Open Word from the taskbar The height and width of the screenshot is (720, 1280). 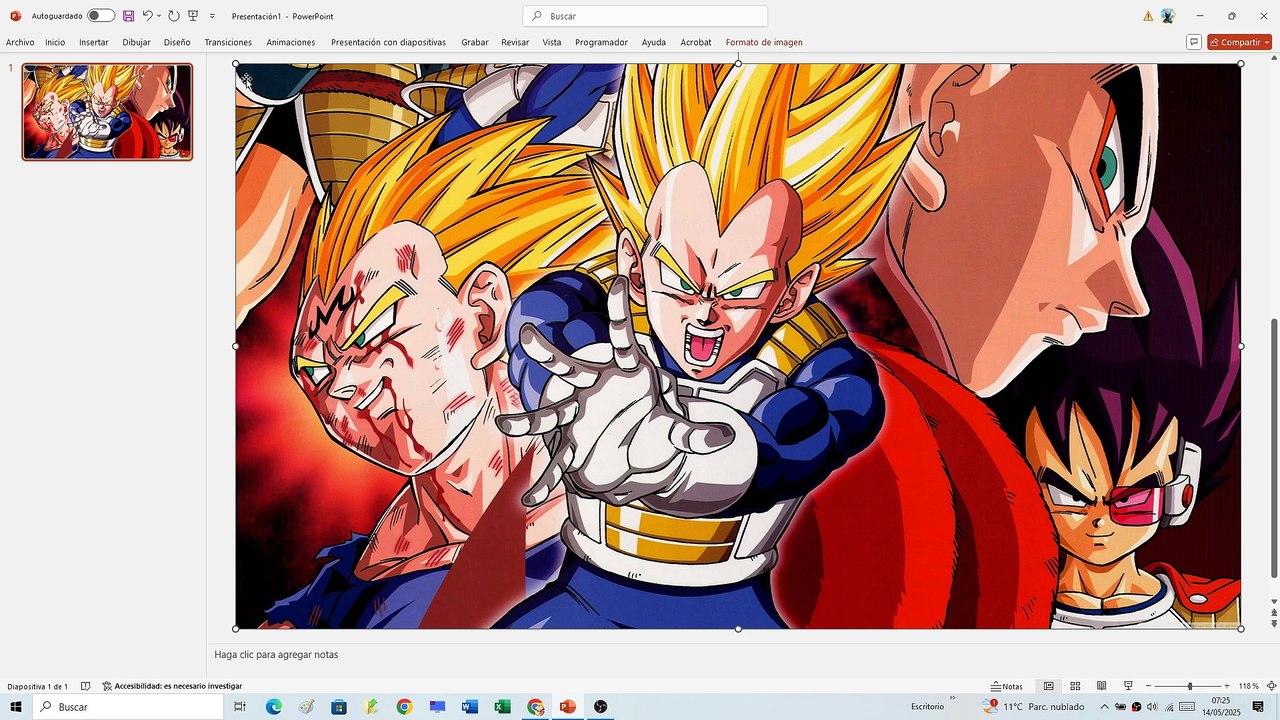470,707
